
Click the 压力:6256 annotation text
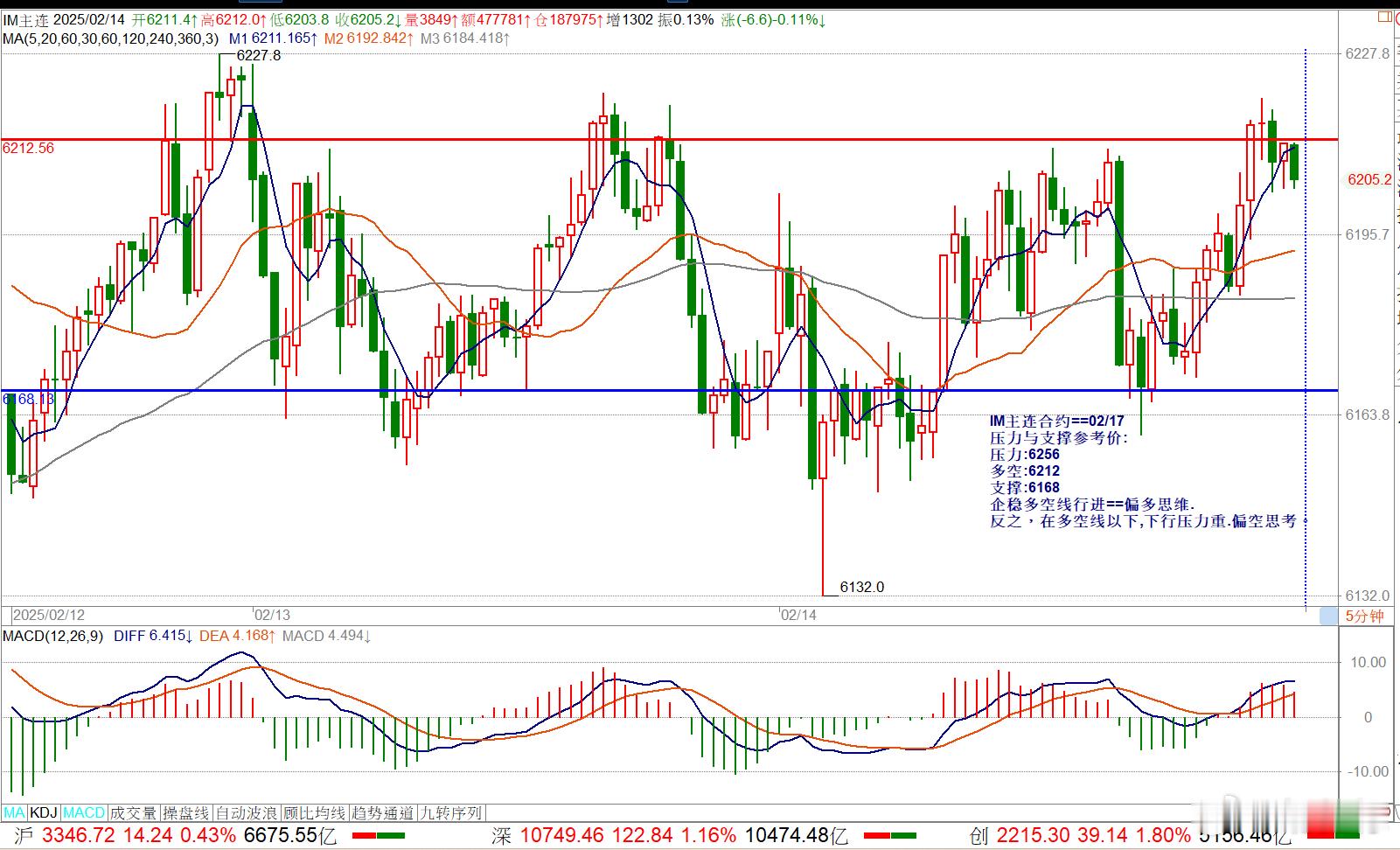pos(1025,455)
